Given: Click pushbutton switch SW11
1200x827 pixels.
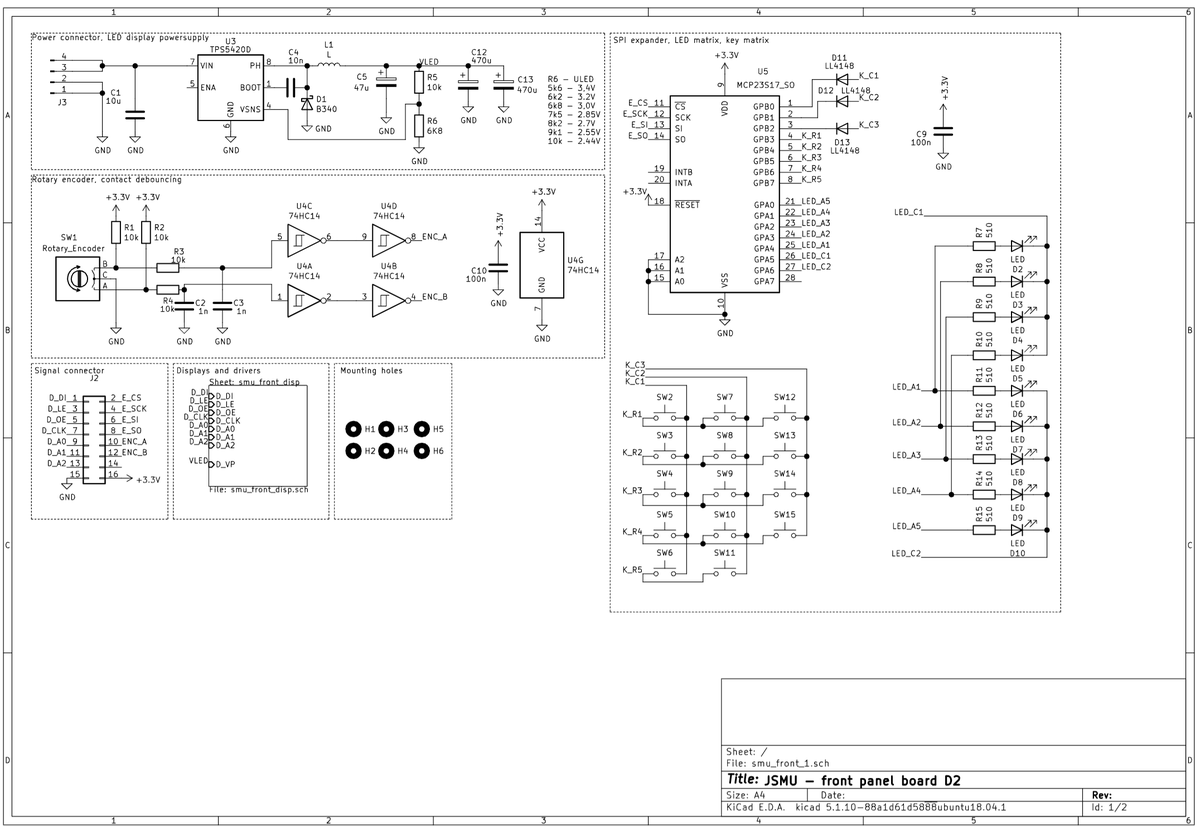Looking at the screenshot, I should click(725, 567).
